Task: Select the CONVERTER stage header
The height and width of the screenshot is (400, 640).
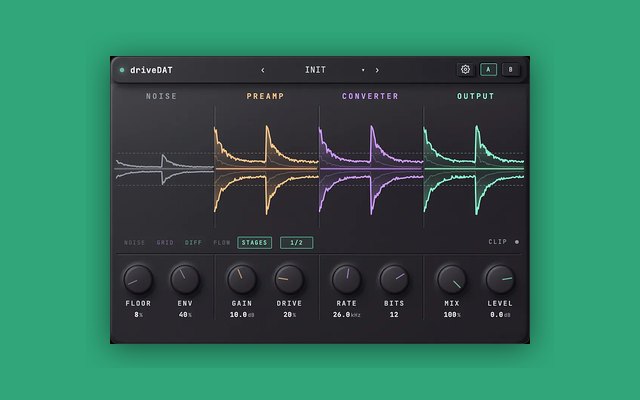Action: (x=370, y=96)
